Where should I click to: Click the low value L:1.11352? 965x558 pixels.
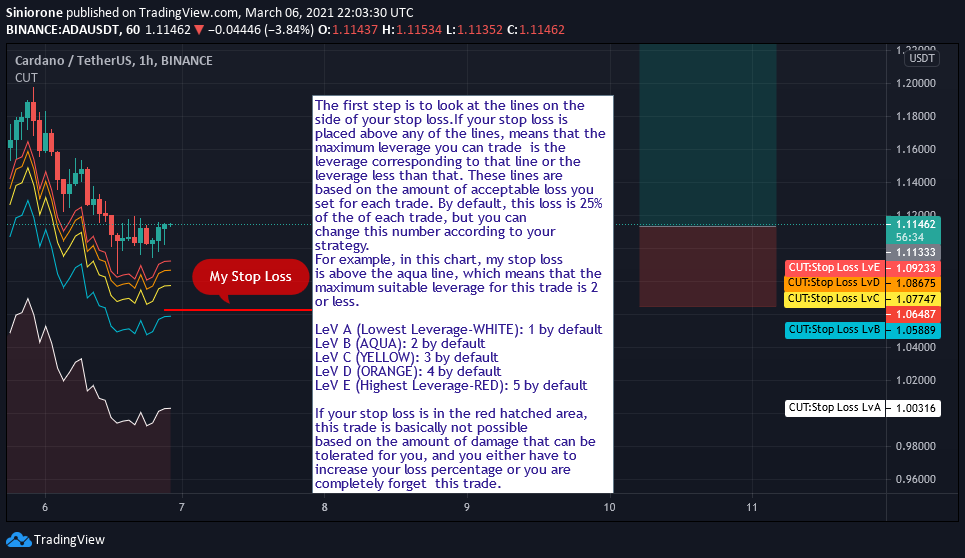click(474, 30)
